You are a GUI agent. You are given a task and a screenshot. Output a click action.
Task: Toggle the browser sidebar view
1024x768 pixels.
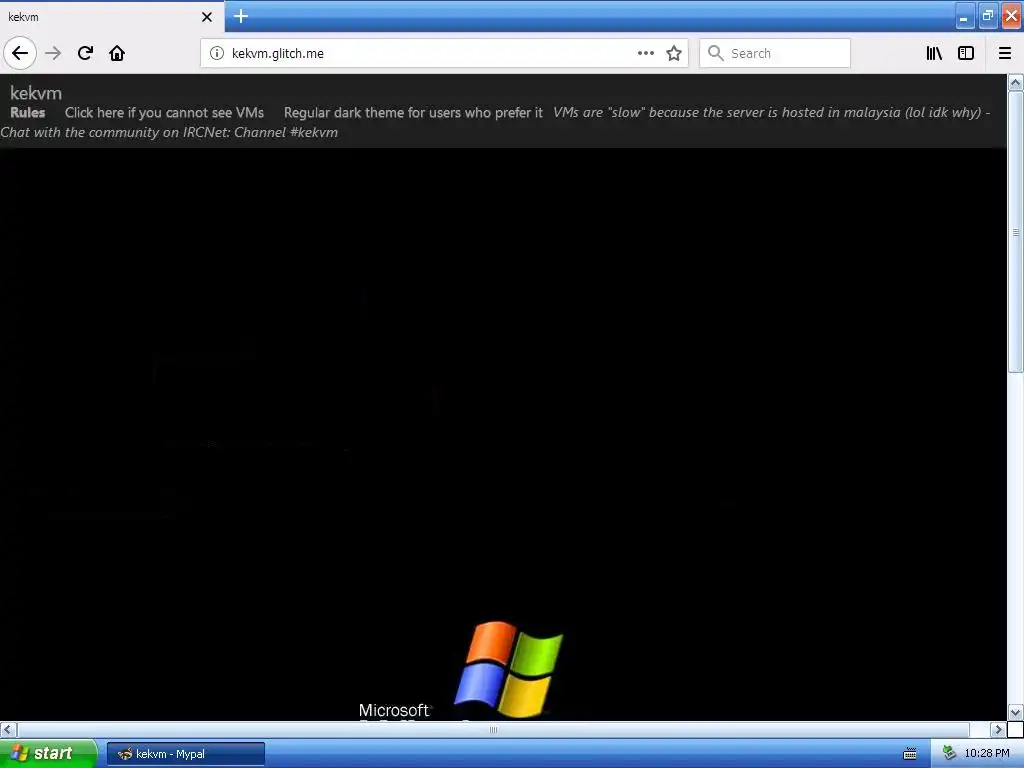point(966,53)
